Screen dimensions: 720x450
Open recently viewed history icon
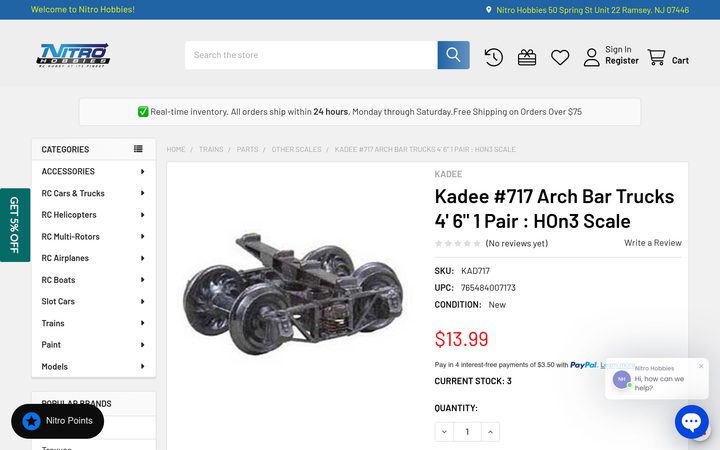[494, 57]
